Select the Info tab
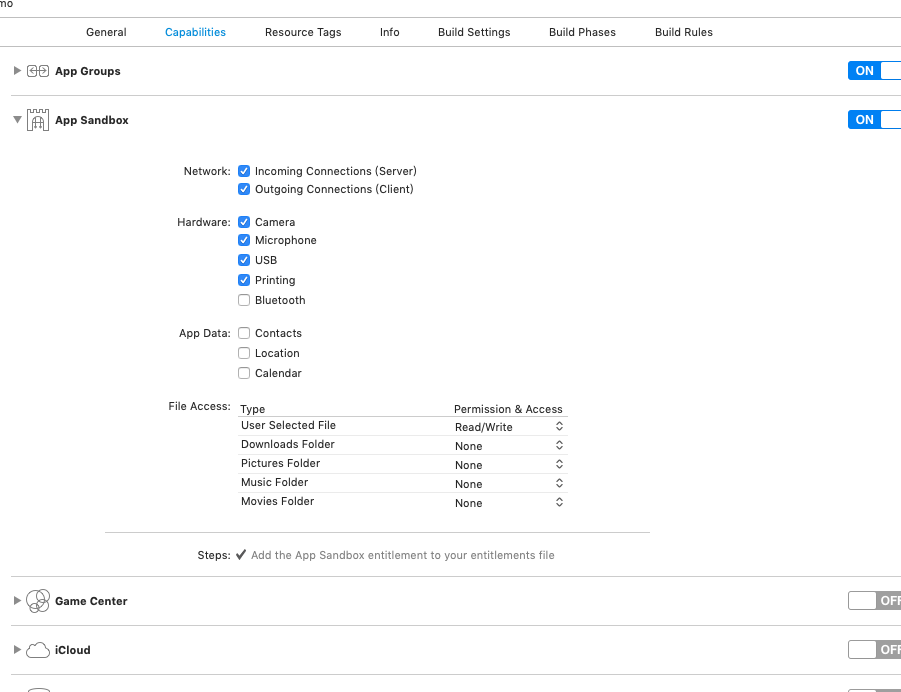The width and height of the screenshot is (901, 692). 390,32
